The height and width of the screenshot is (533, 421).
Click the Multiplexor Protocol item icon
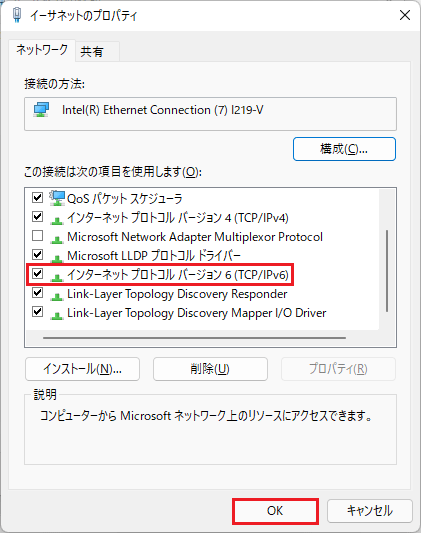pyautogui.click(x=57, y=239)
